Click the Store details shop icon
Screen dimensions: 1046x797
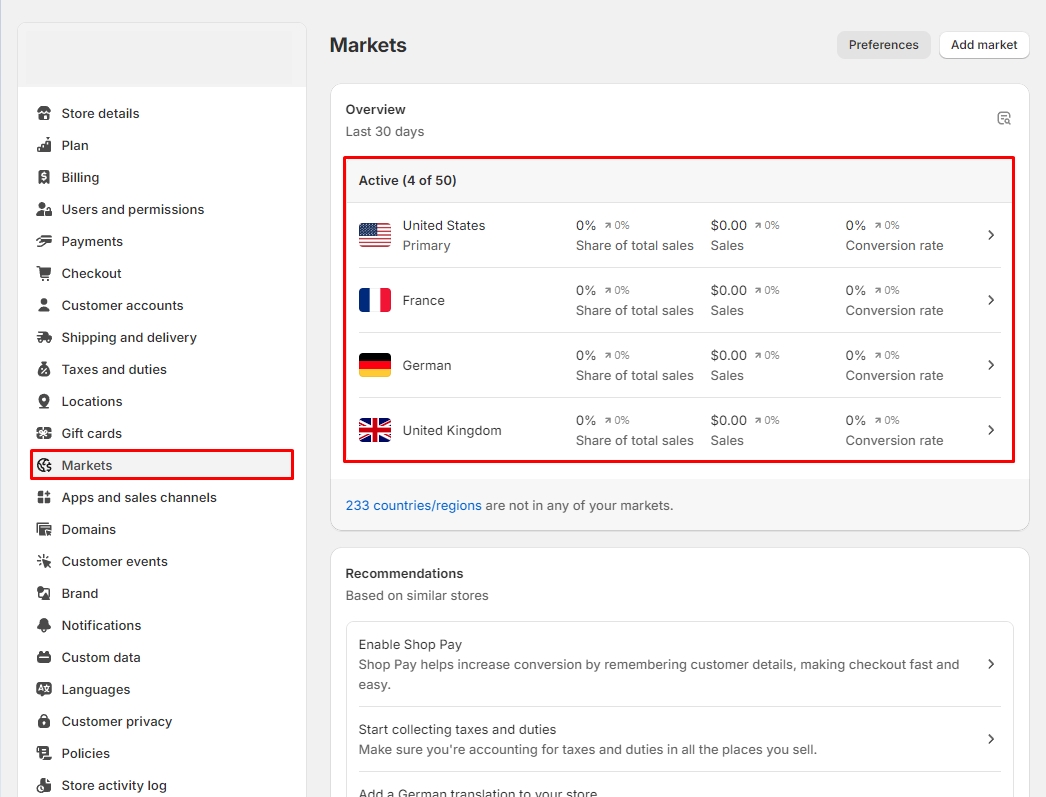tap(44, 113)
